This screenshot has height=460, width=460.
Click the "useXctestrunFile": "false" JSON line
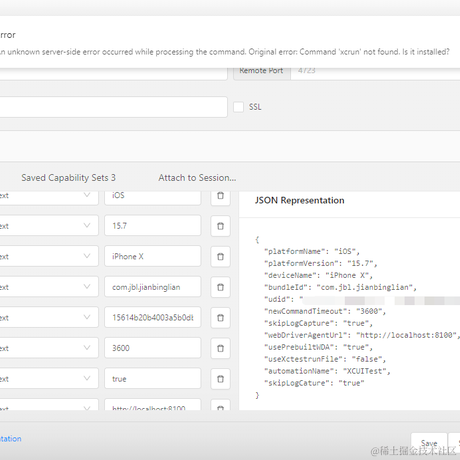[x=325, y=359]
